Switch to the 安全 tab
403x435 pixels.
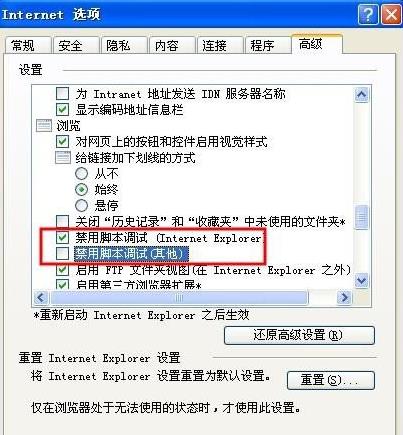75,45
